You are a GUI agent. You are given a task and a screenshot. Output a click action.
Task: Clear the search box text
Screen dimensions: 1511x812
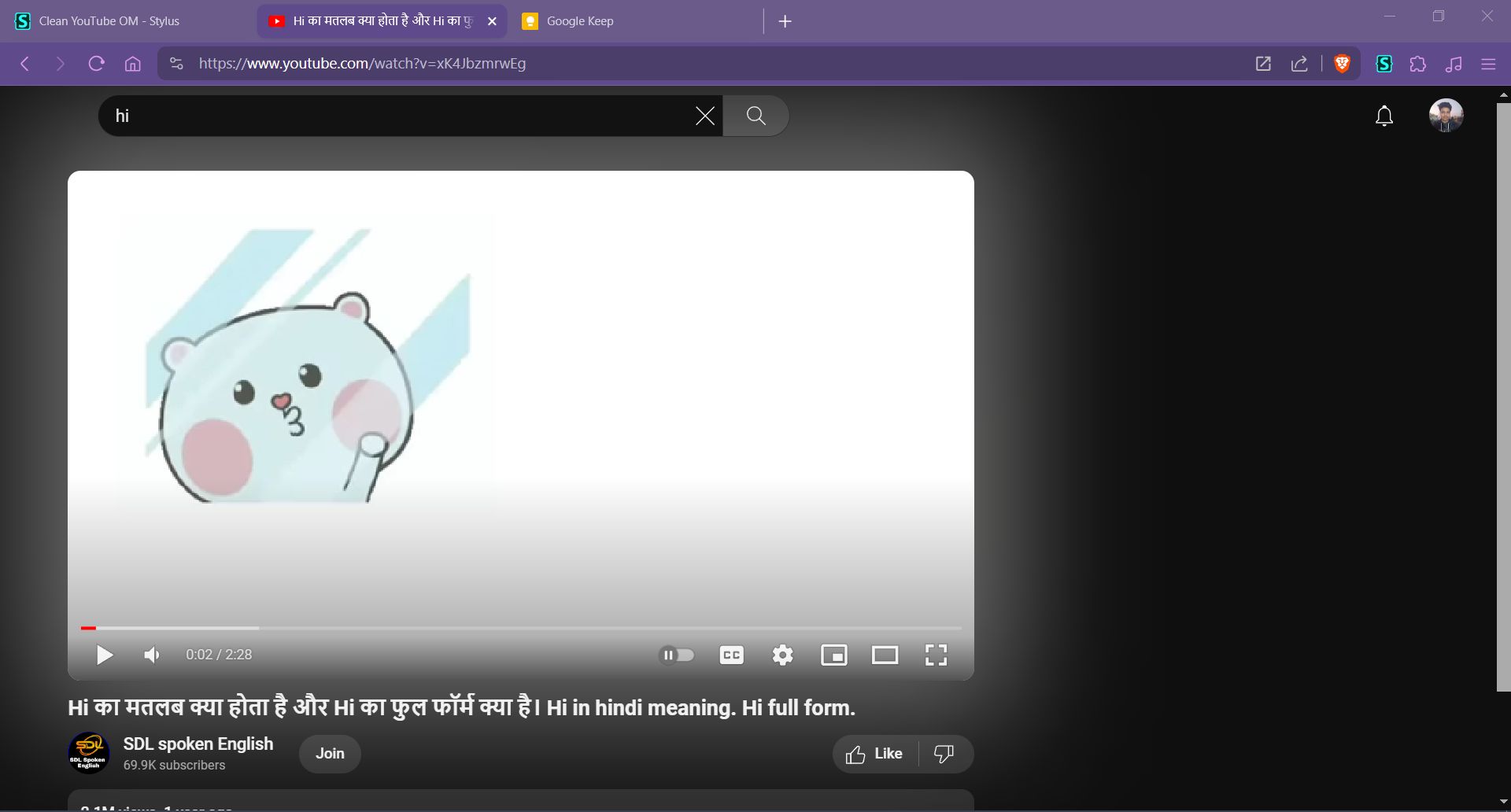[x=705, y=116]
